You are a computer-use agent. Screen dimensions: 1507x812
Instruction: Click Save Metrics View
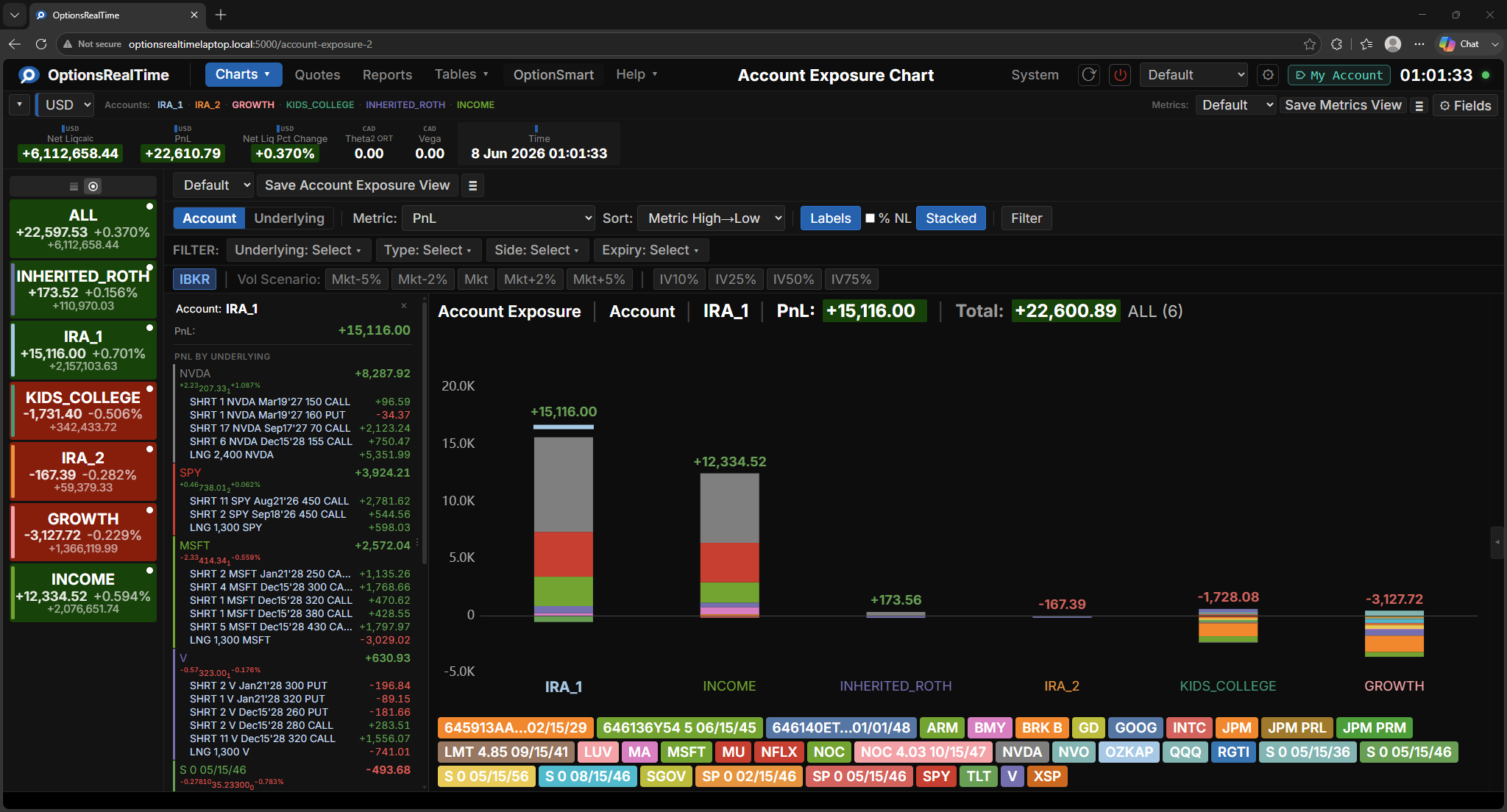[1343, 105]
